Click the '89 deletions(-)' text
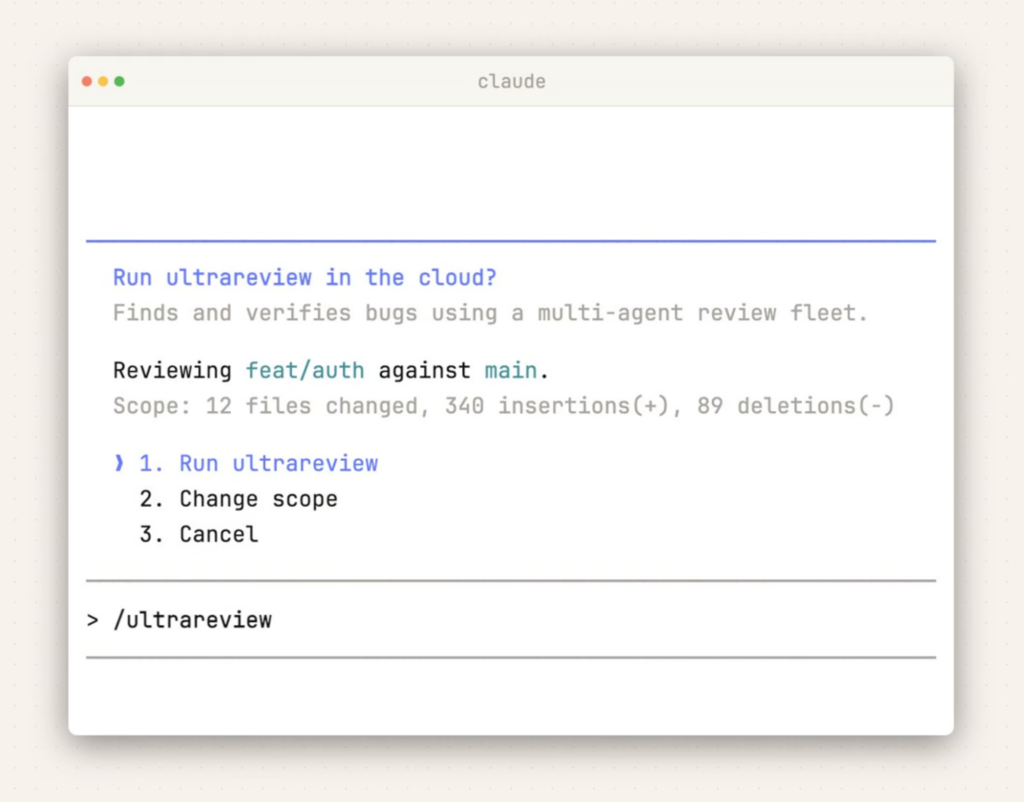 click(791, 405)
